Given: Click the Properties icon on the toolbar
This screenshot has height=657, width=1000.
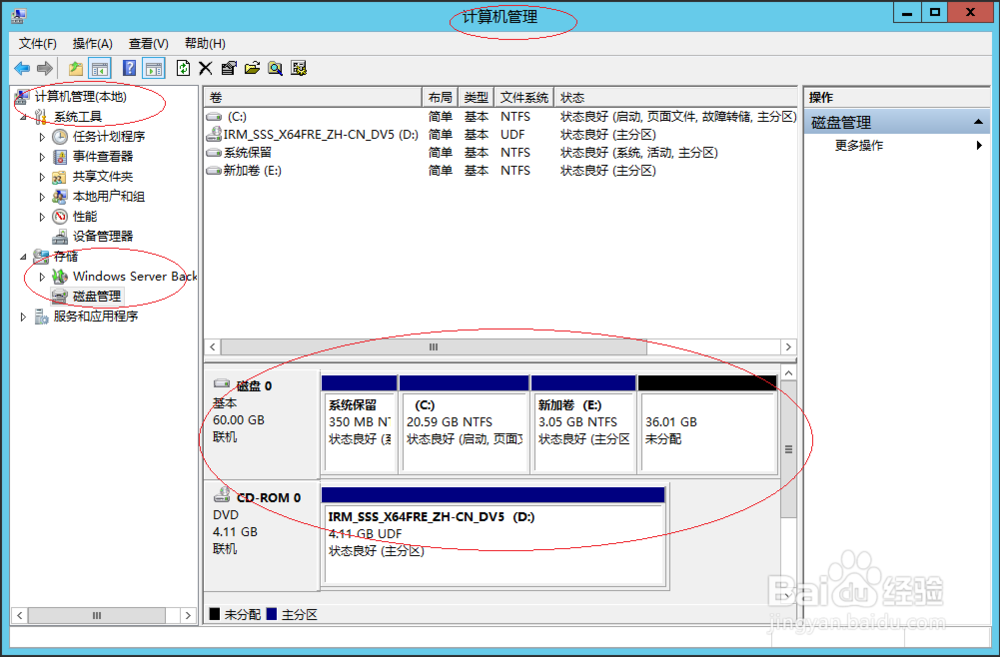Looking at the screenshot, I should coord(228,67).
